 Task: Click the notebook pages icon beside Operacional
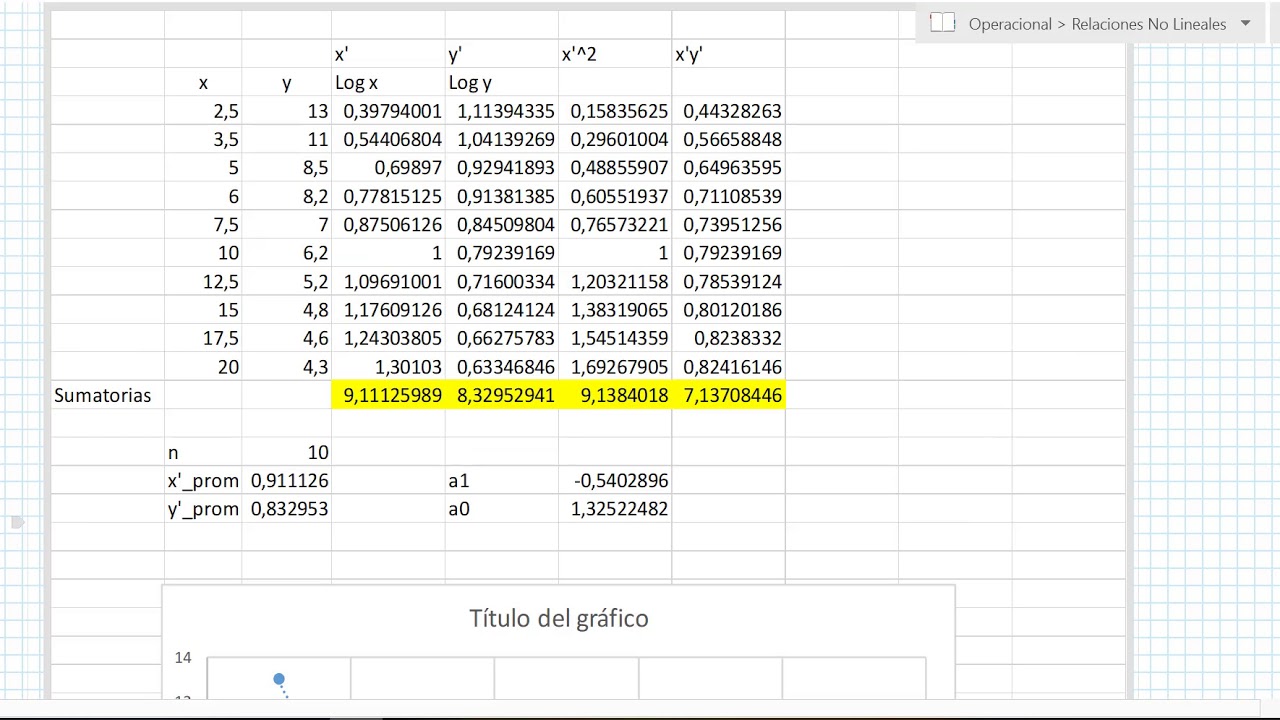[943, 23]
